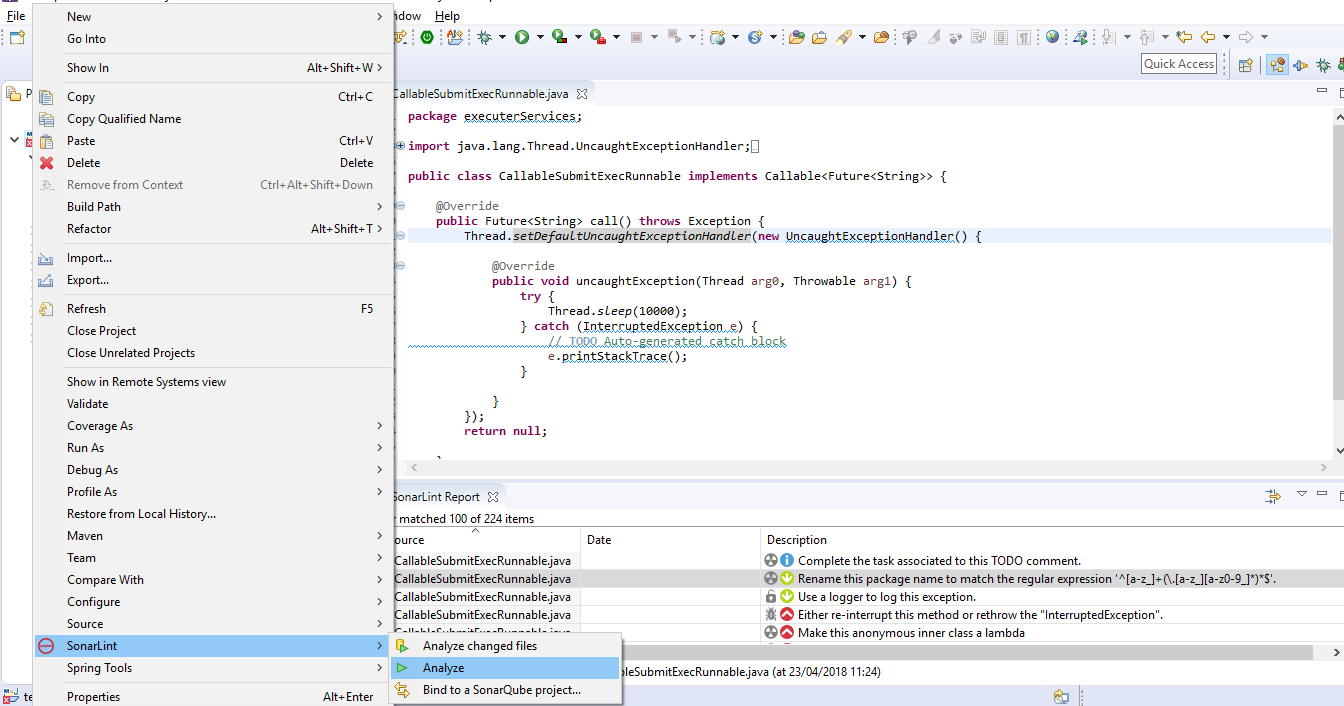Open the Coverage toolbar dropdown arrow
The image size is (1344, 706).
pyautogui.click(x=578, y=37)
